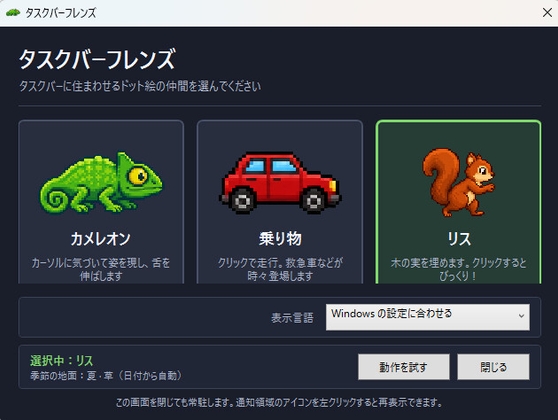Open the 表示言語 language dropdown
The image size is (558, 420).
coord(428,317)
